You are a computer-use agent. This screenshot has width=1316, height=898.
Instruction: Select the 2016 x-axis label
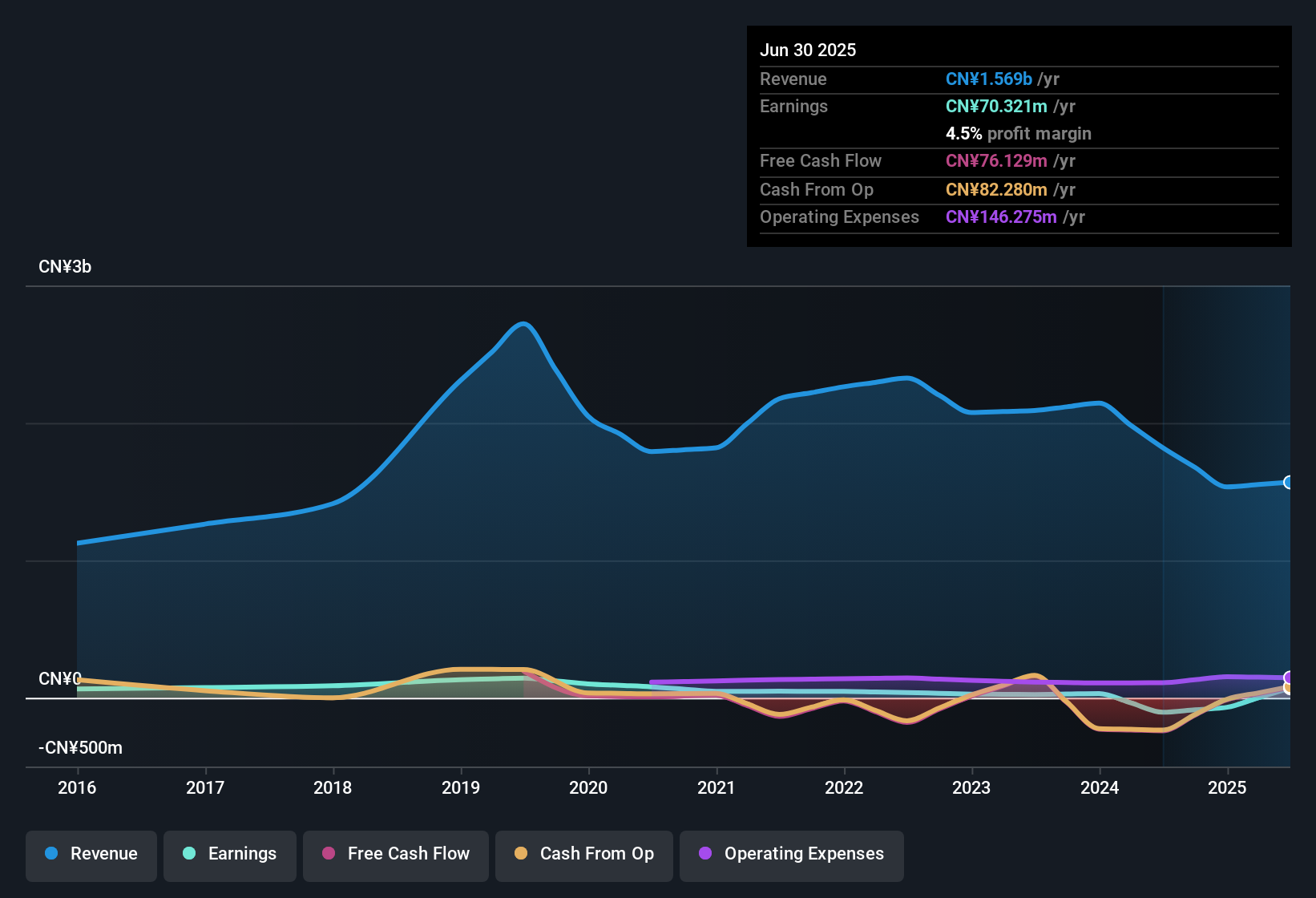[77, 787]
